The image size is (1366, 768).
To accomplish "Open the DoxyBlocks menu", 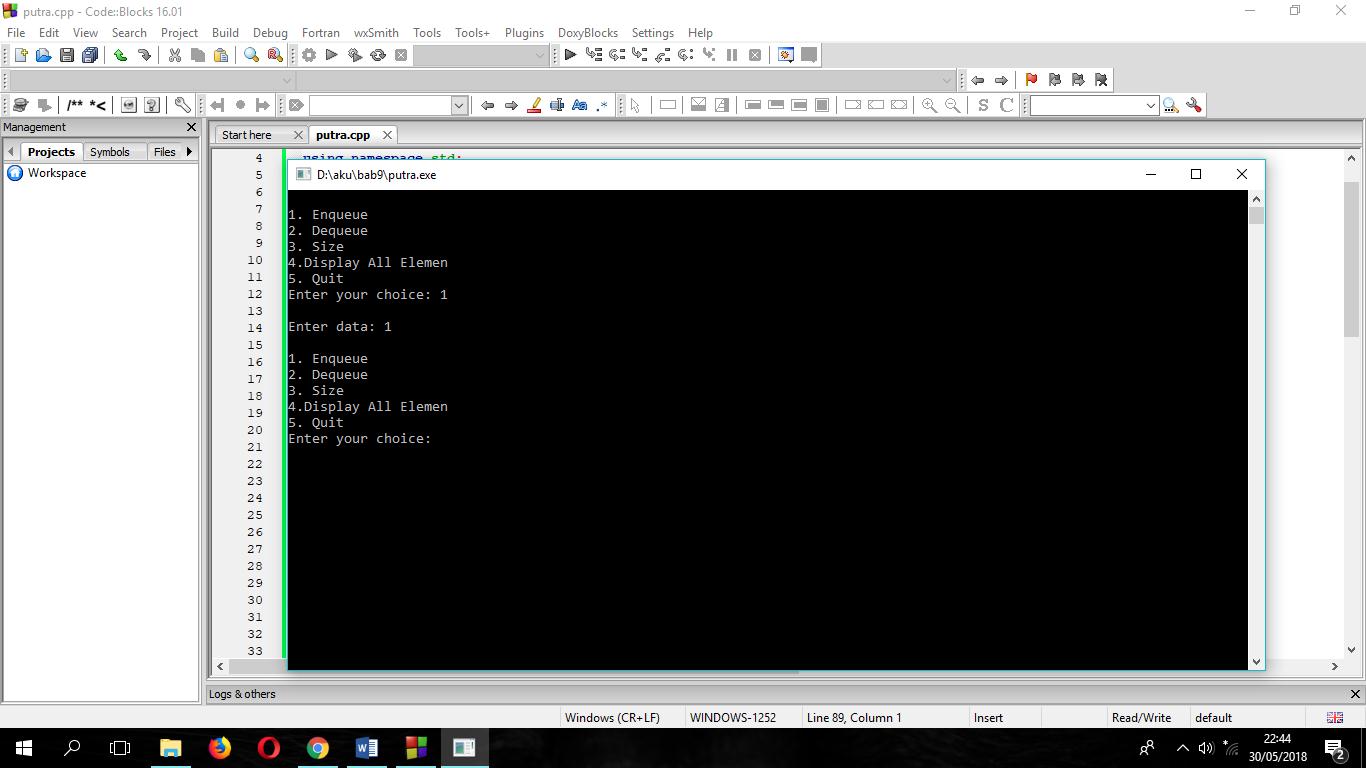I will pyautogui.click(x=588, y=32).
